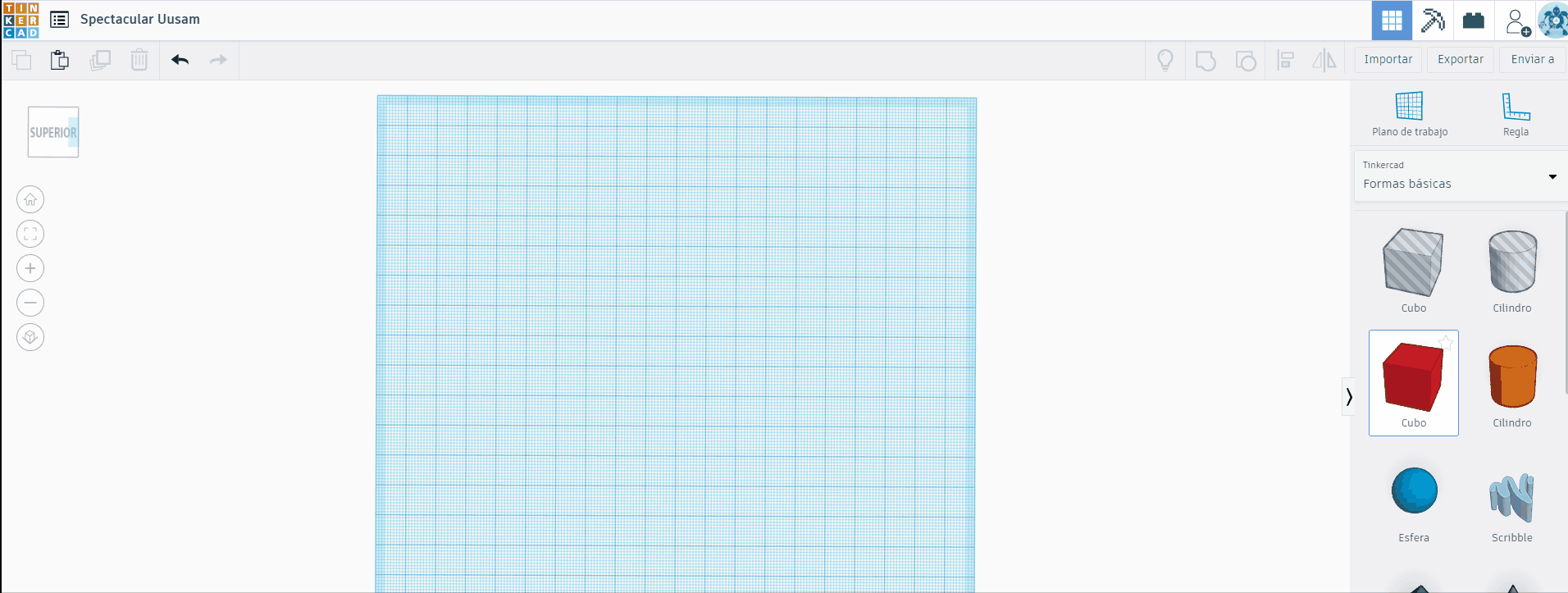This screenshot has height=593, width=1568.
Task: Click the Exportar button
Action: 1461,59
